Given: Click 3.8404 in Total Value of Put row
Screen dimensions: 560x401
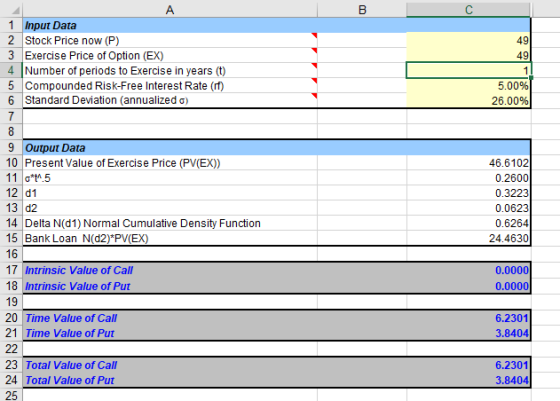Looking at the screenshot, I should [469, 380].
